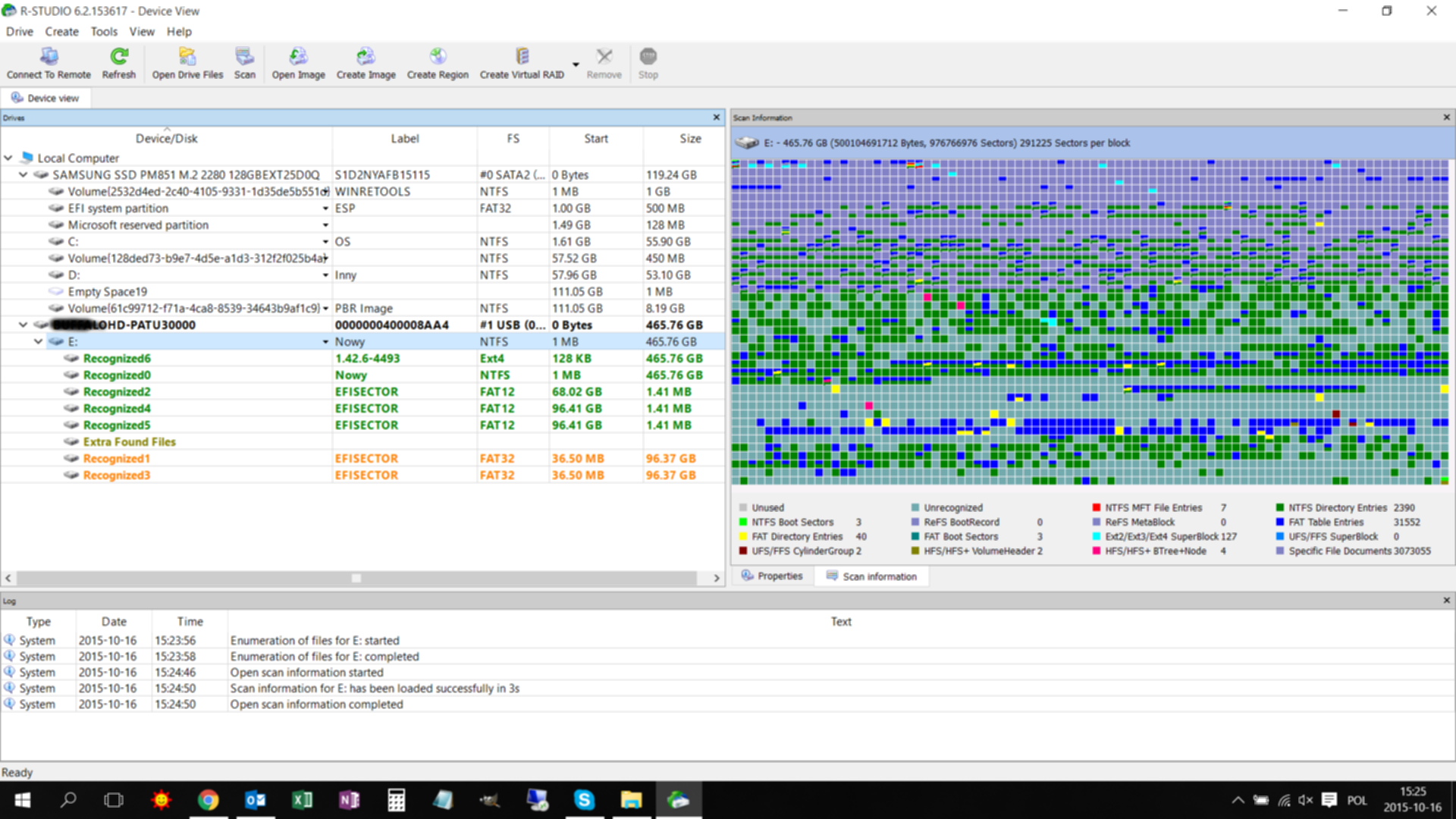Collapse the E: partition node

(x=38, y=341)
